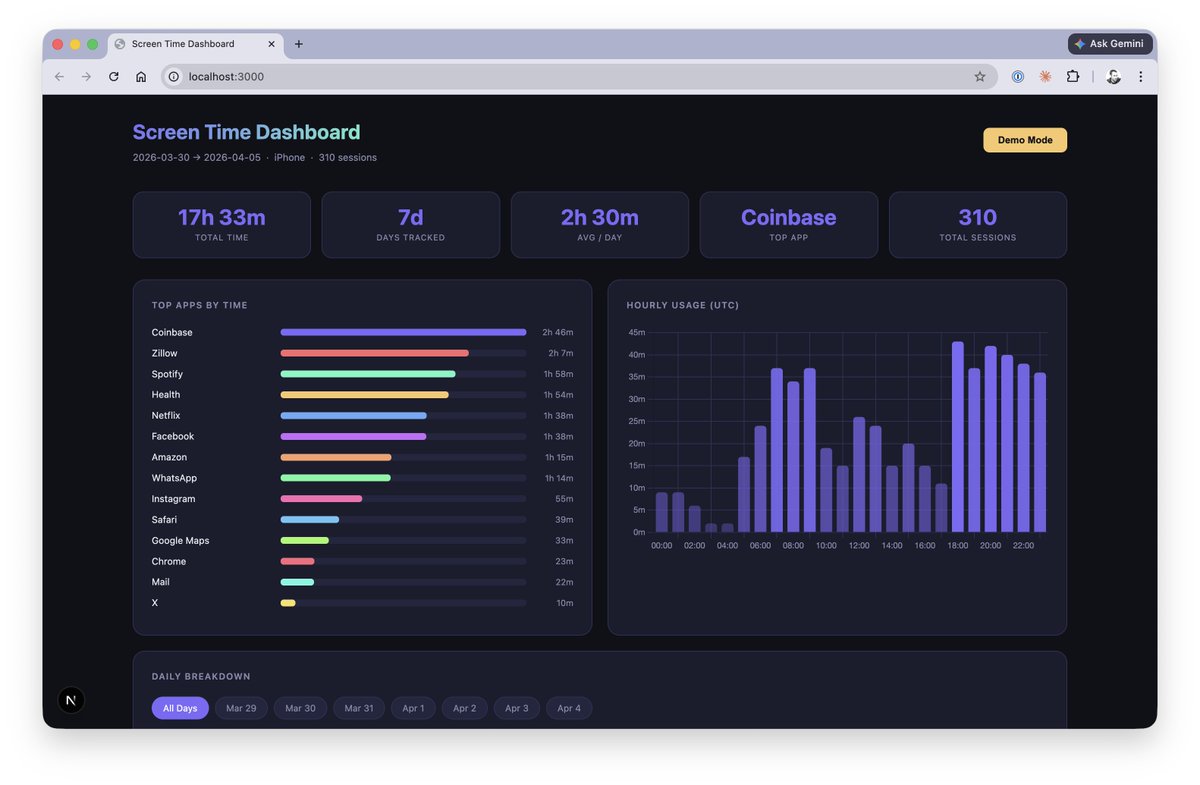
Task: Filter daily breakdown to Mar 30
Action: pyautogui.click(x=300, y=708)
